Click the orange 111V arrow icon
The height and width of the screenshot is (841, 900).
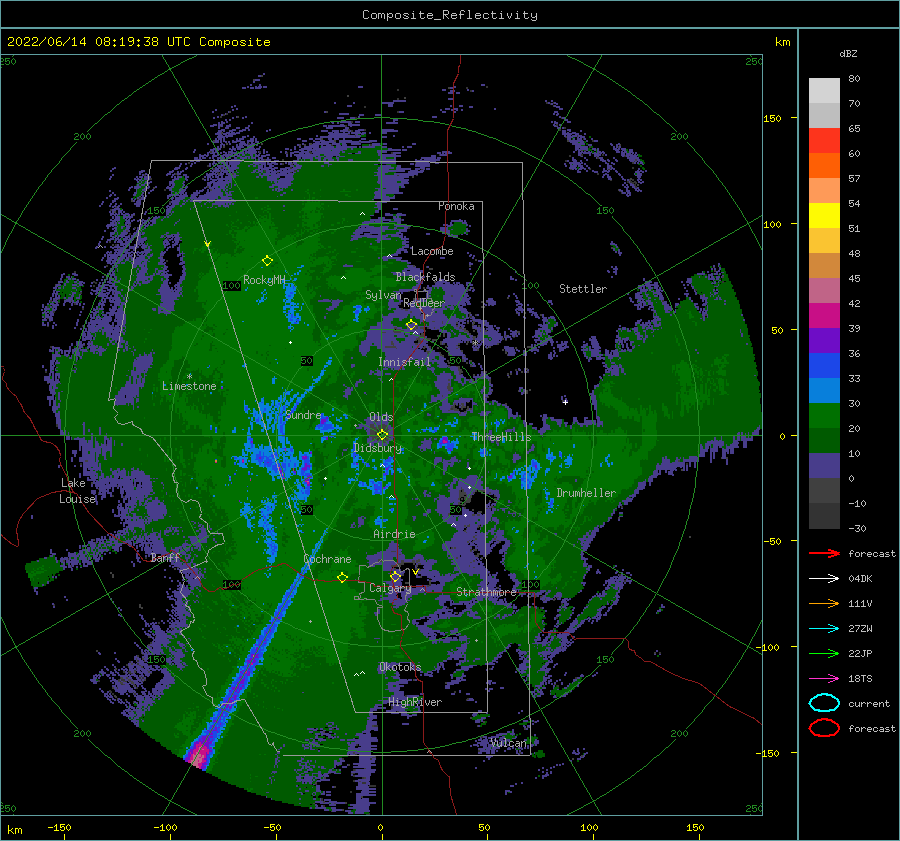[824, 603]
